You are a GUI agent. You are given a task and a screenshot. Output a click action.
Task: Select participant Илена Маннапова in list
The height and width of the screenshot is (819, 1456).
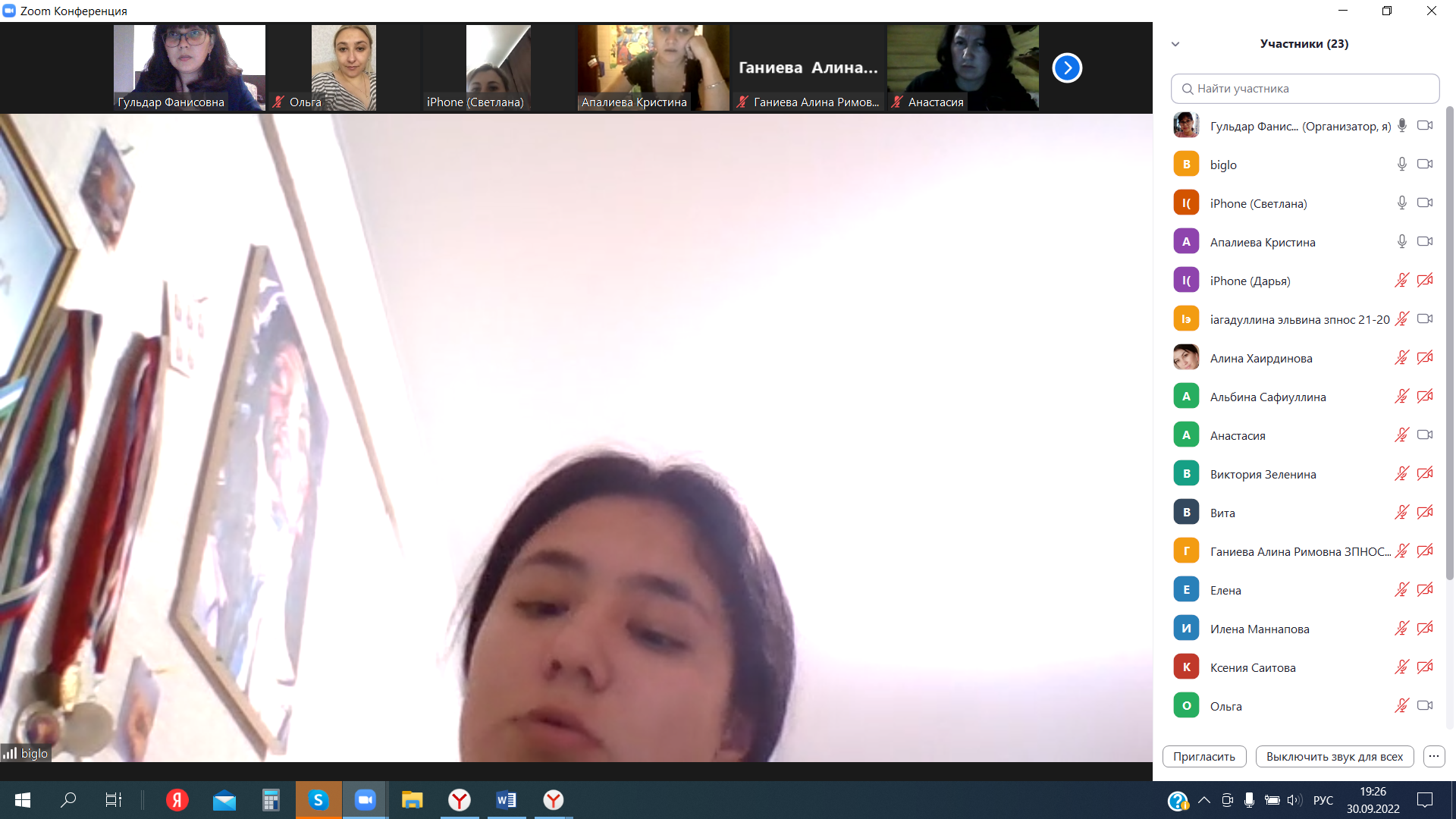(x=1259, y=629)
